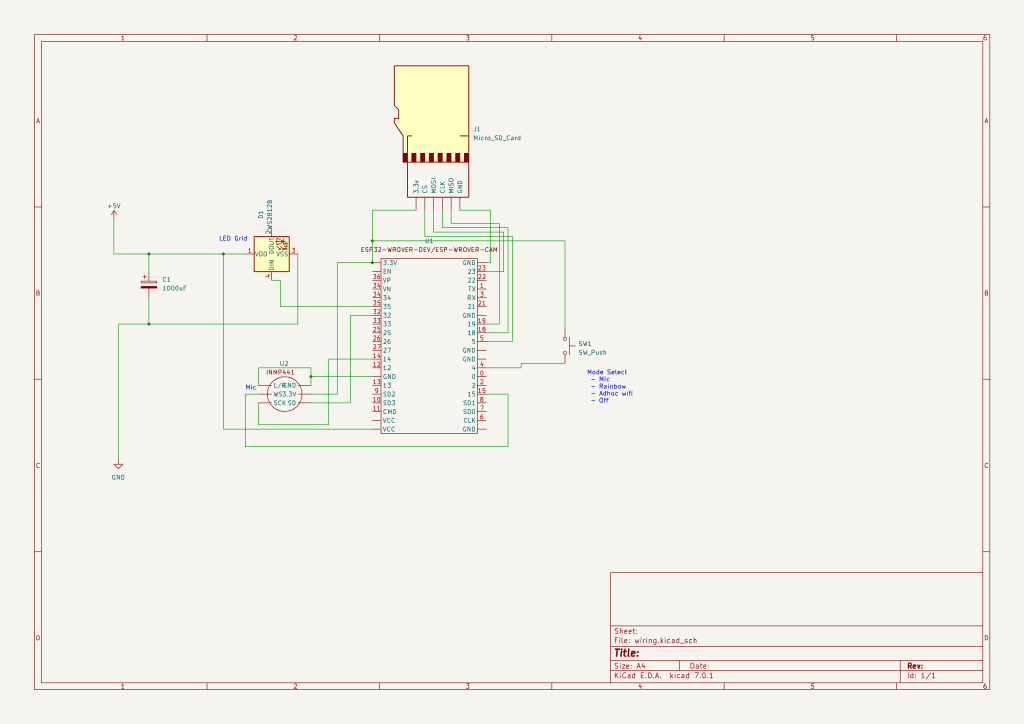
Task: Select the WS2812B LED symbol D1
Action: (x=272, y=255)
